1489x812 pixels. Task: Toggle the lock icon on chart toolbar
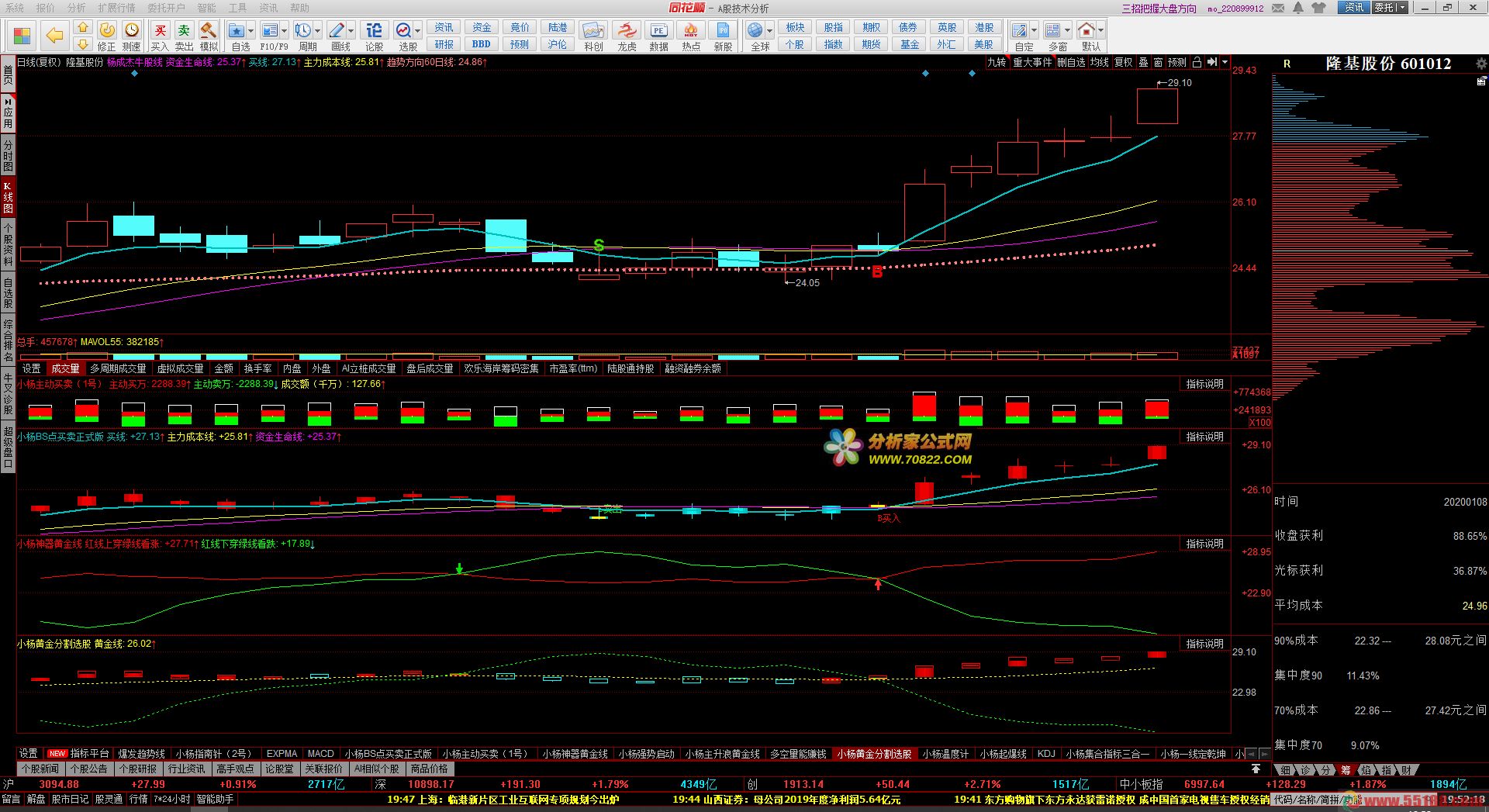point(1197,62)
